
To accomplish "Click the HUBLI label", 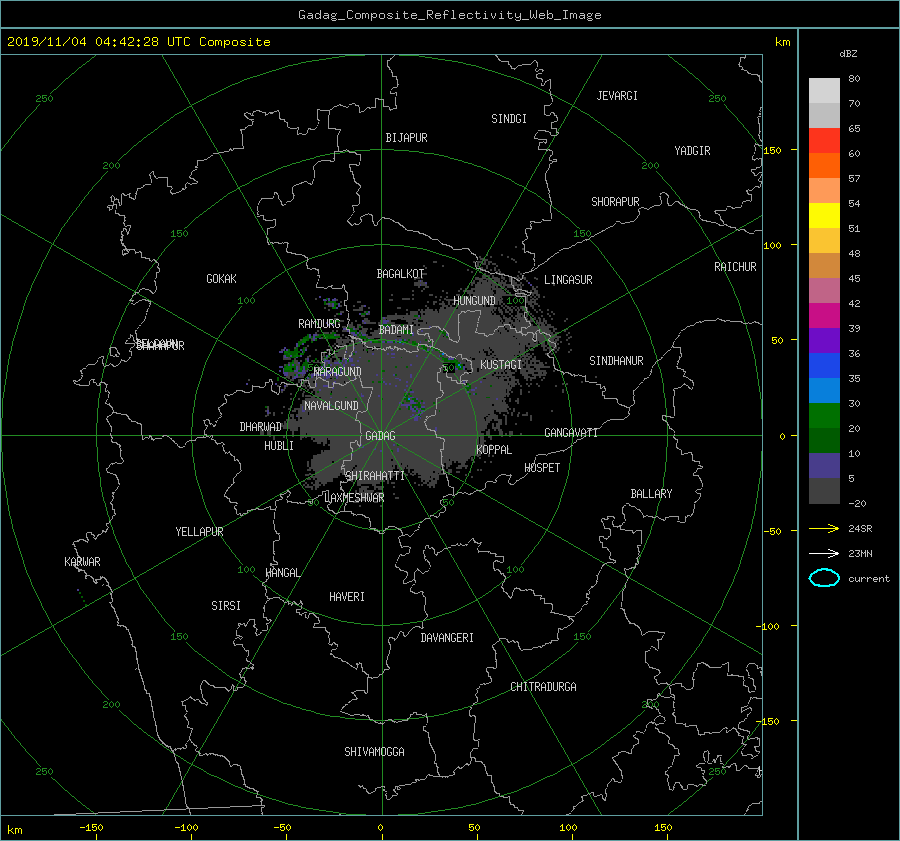I will click(x=279, y=446).
